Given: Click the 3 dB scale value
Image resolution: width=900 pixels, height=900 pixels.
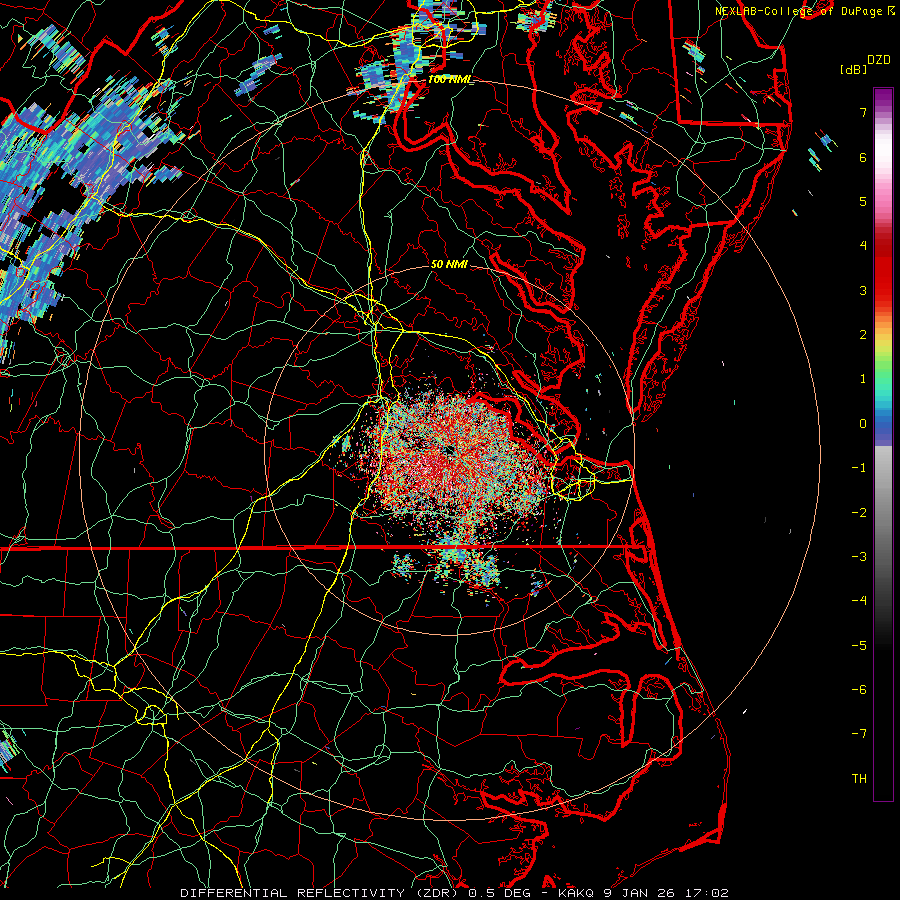Looking at the screenshot, I should point(863,290).
